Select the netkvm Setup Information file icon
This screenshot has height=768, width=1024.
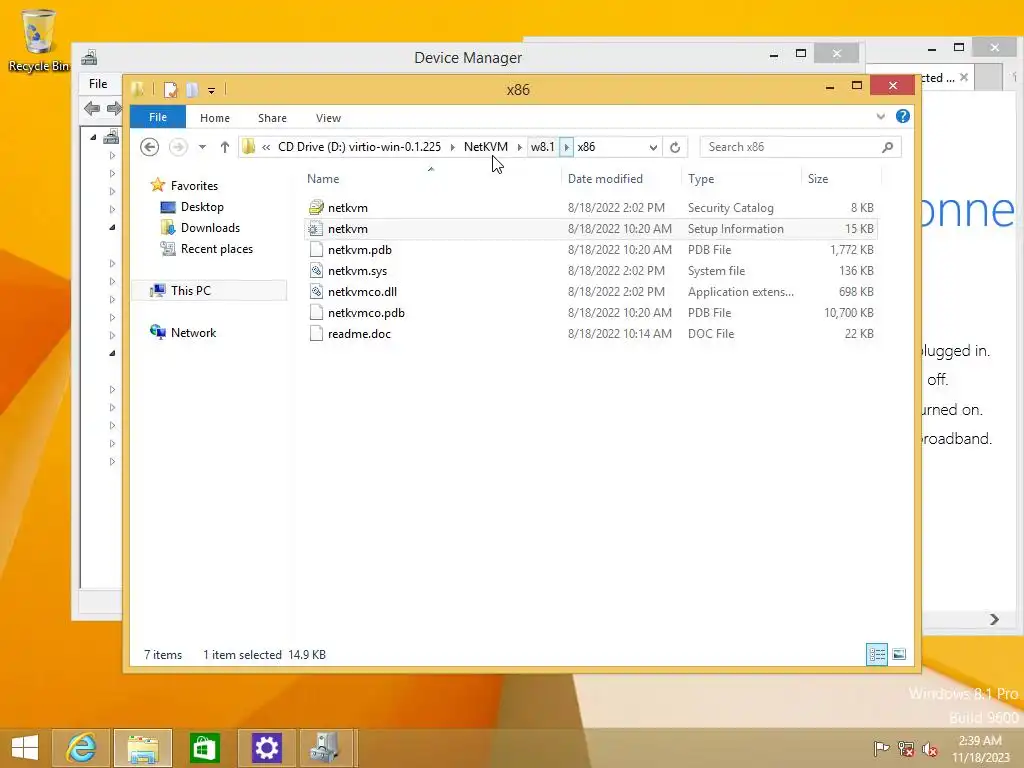point(316,229)
